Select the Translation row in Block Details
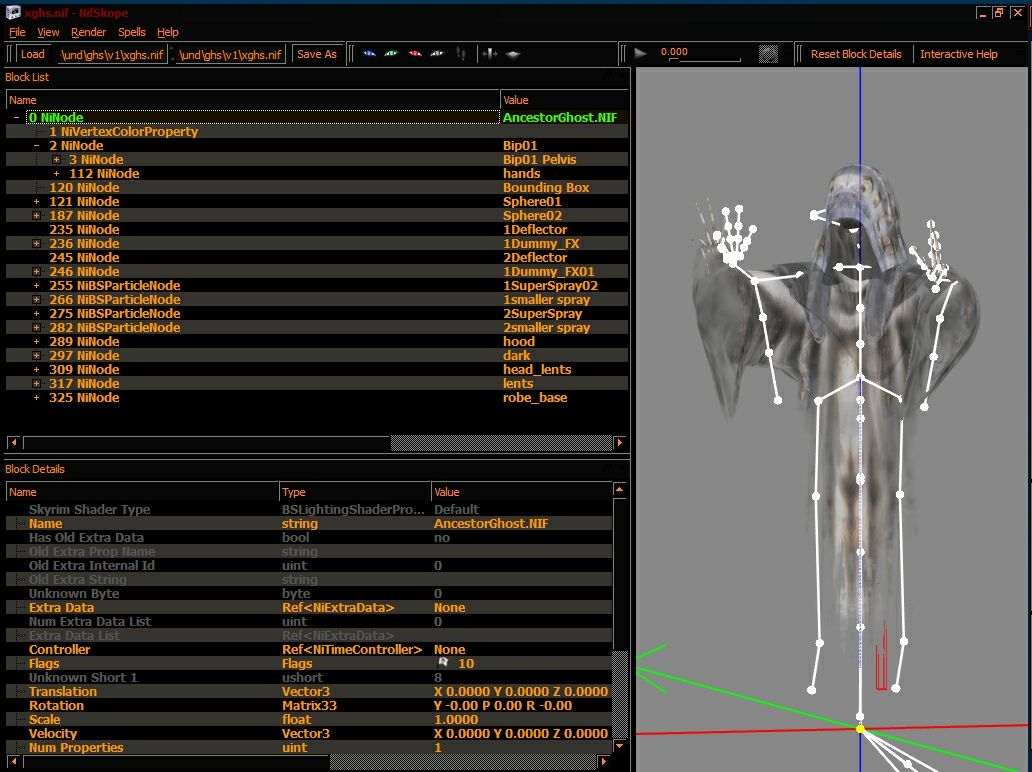This screenshot has width=1032, height=772. 309,692
